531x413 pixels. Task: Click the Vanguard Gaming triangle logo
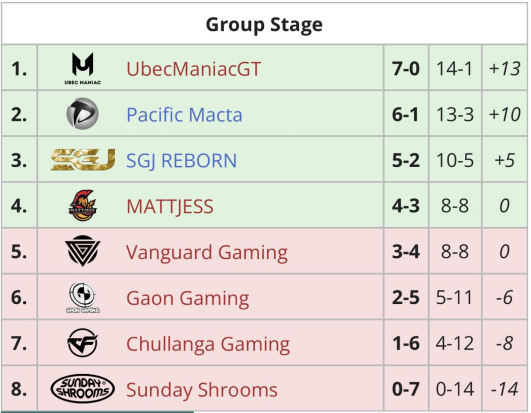tap(83, 251)
